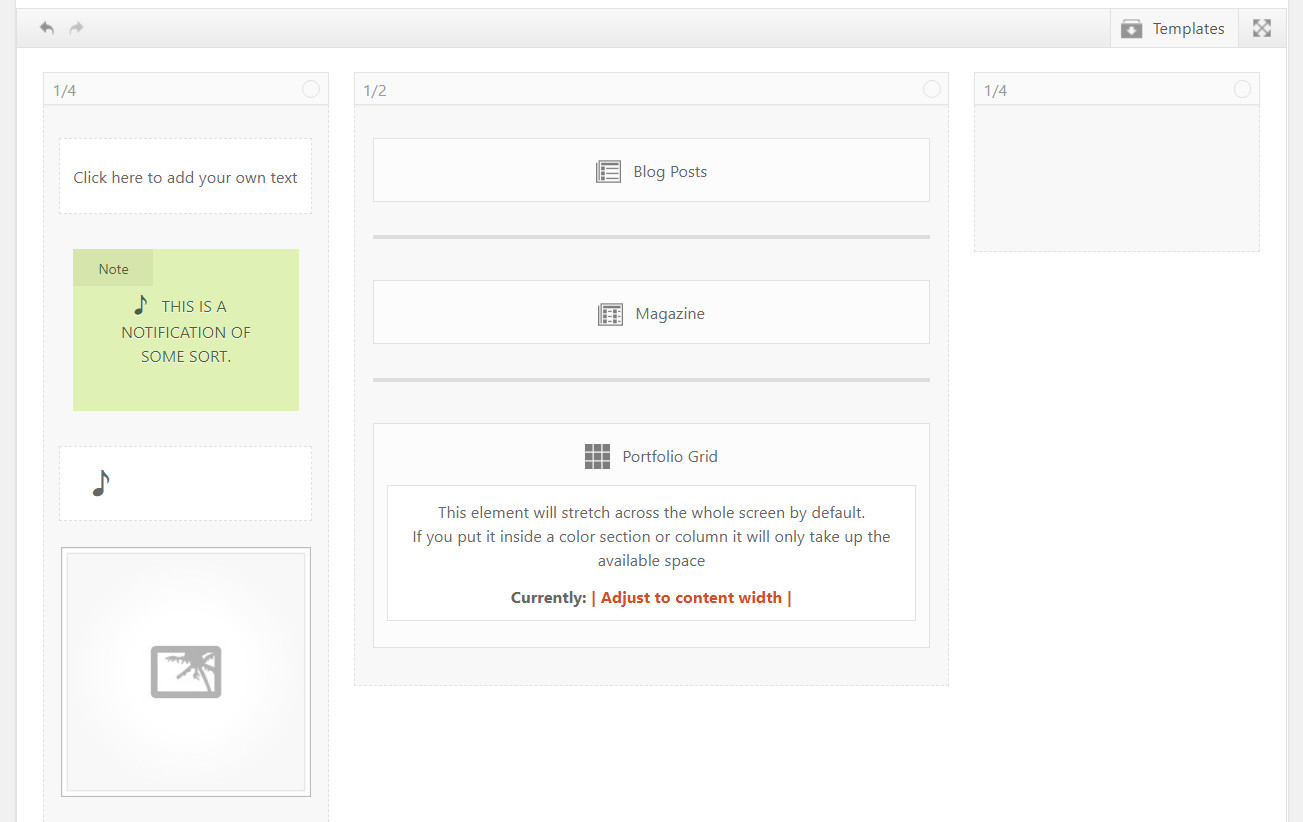
Task: Click the Magazine layout icon
Action: click(610, 314)
